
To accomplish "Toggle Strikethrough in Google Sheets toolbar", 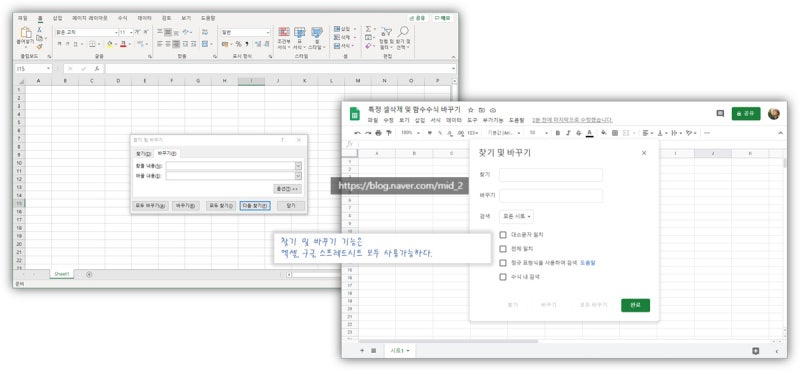I will pos(578,133).
